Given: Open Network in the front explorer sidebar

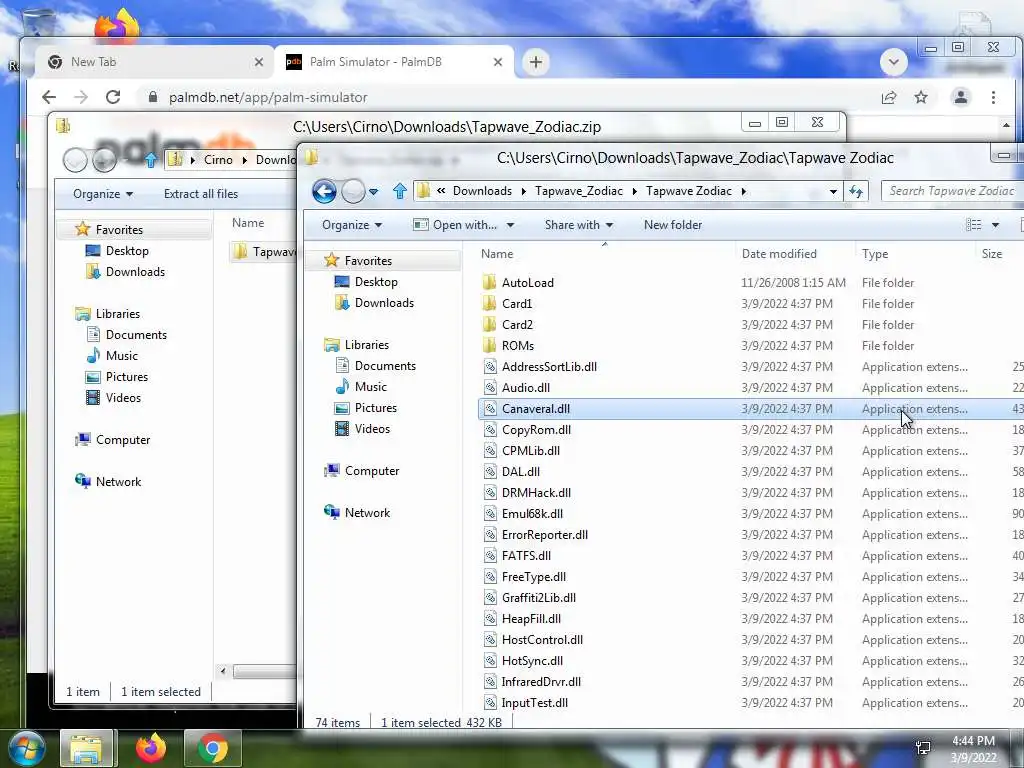Looking at the screenshot, I should point(367,513).
